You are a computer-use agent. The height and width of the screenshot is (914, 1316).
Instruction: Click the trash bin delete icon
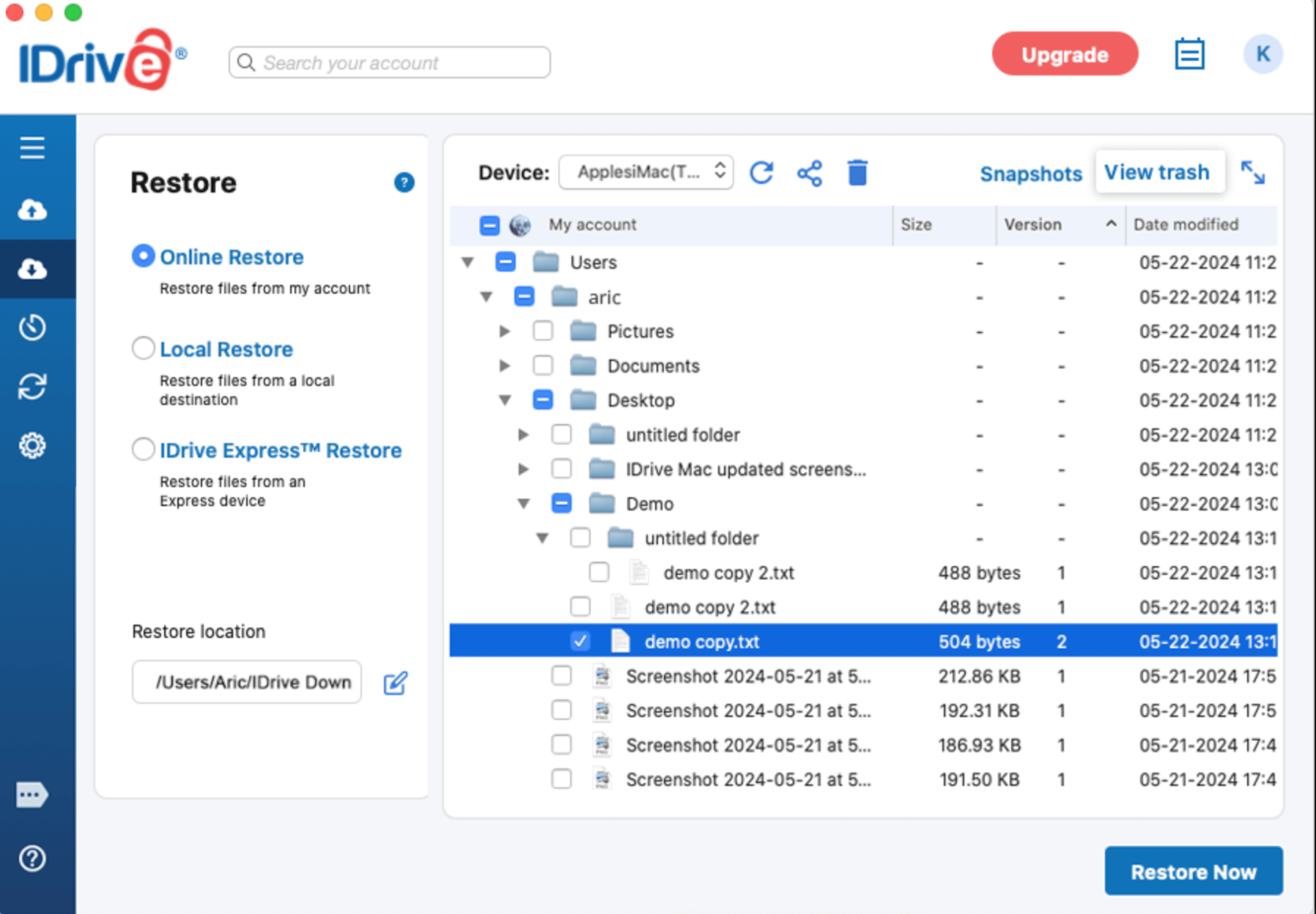[x=857, y=173]
